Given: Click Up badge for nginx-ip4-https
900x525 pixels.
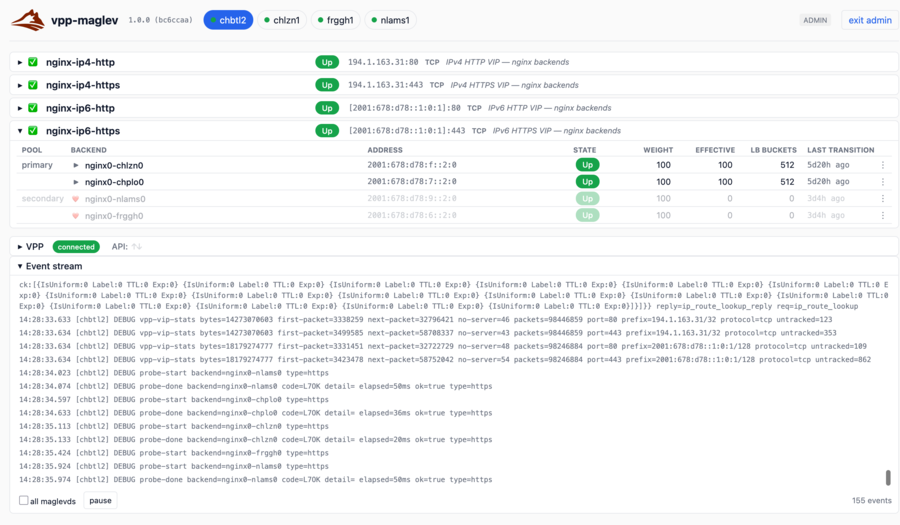Looking at the screenshot, I should click(327, 85).
